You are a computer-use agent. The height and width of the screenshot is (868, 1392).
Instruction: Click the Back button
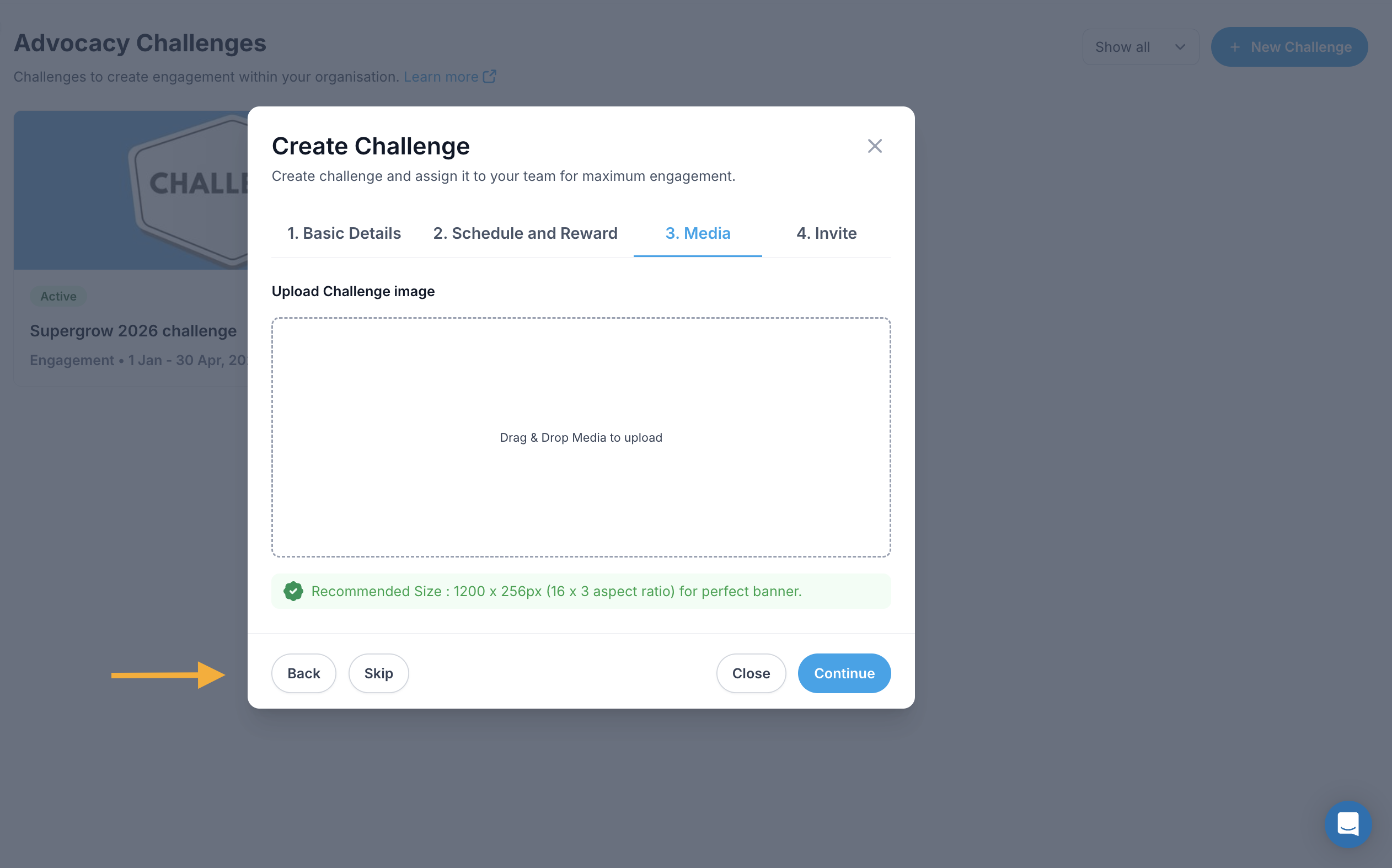click(304, 673)
